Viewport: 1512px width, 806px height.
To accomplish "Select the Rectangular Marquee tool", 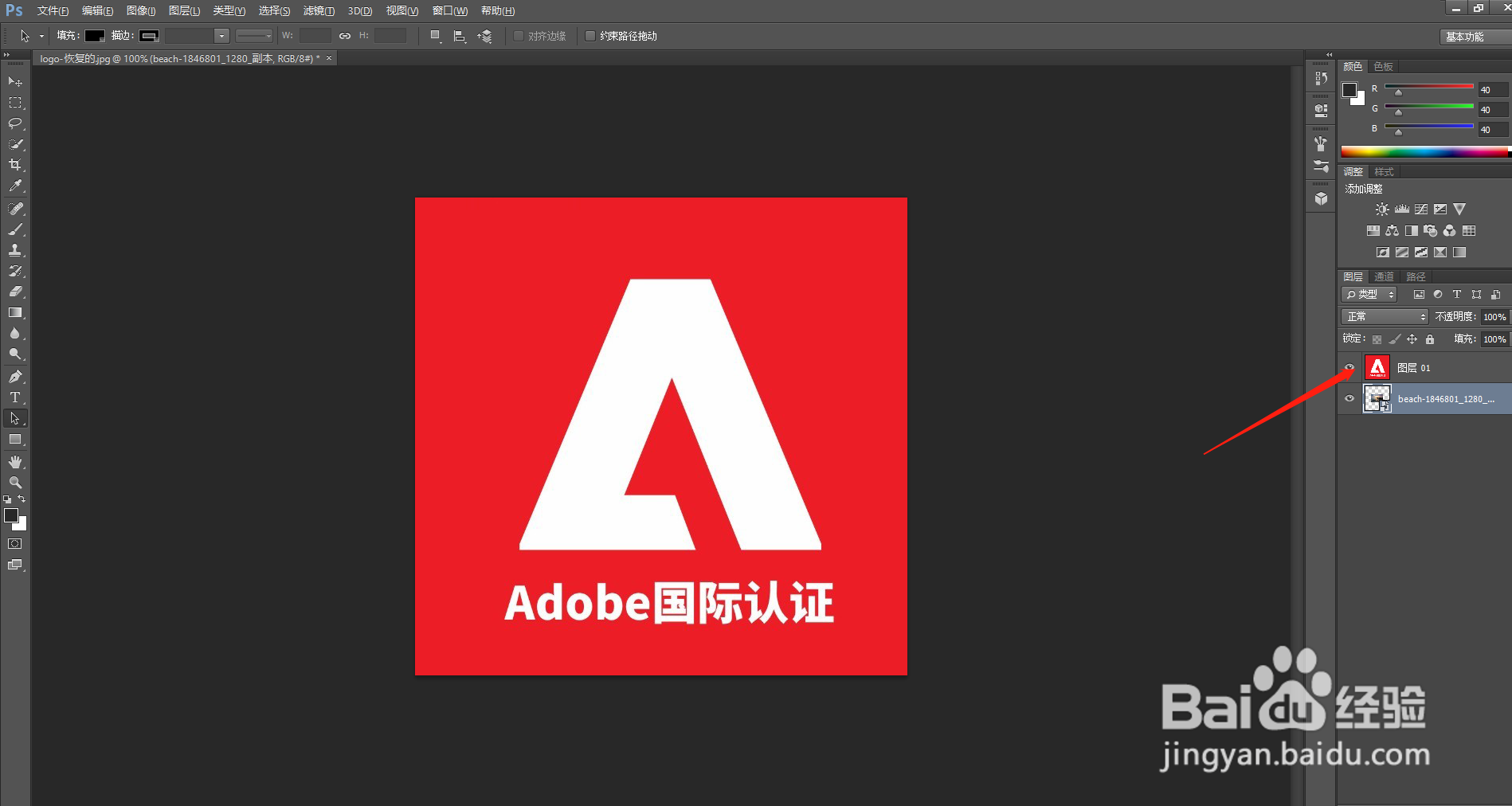I will tap(15, 103).
